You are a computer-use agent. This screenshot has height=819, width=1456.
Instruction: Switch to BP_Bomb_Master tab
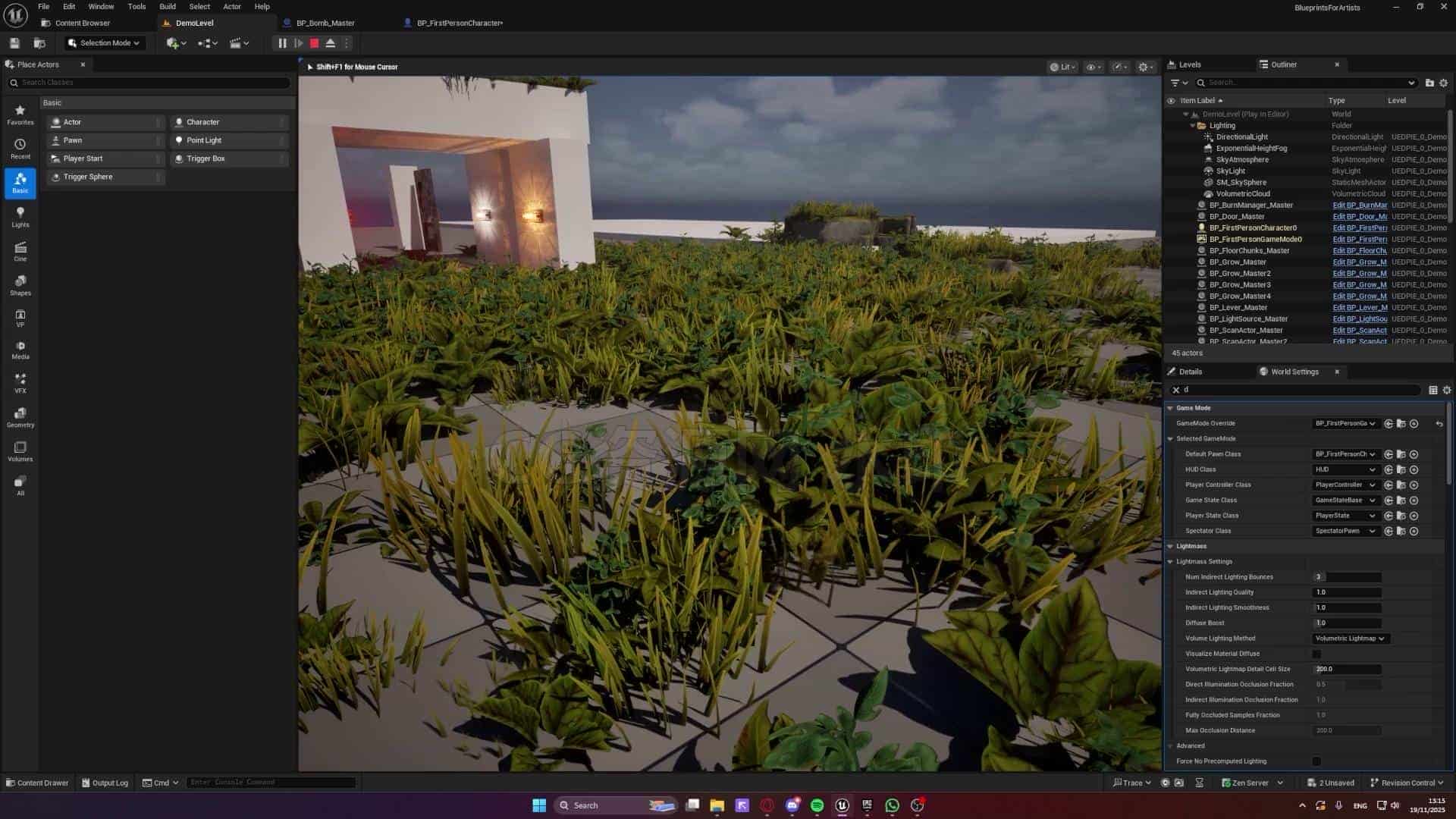click(325, 23)
